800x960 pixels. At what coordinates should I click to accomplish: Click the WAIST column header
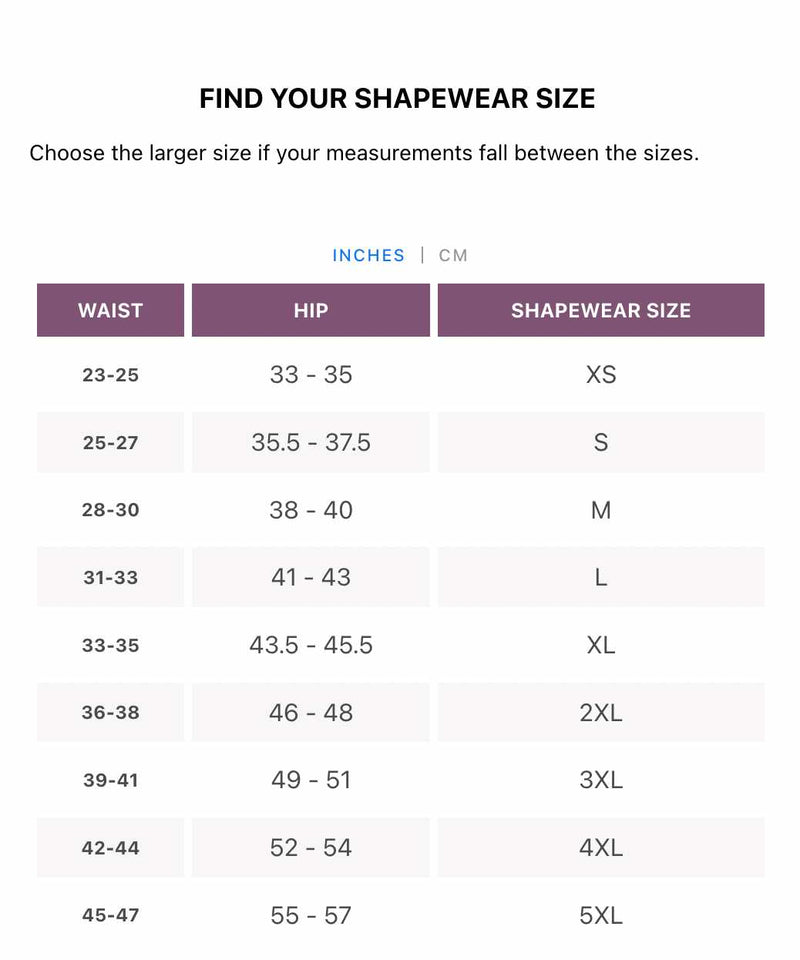coord(109,310)
